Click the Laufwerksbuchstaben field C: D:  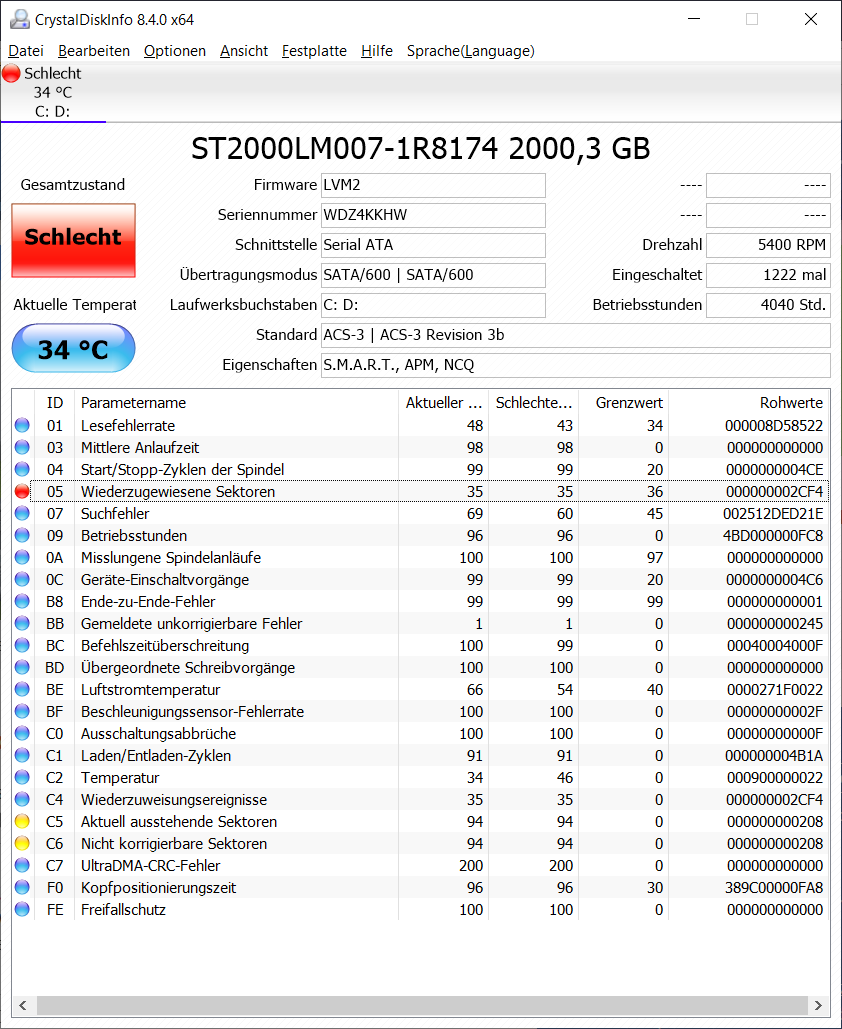point(433,305)
